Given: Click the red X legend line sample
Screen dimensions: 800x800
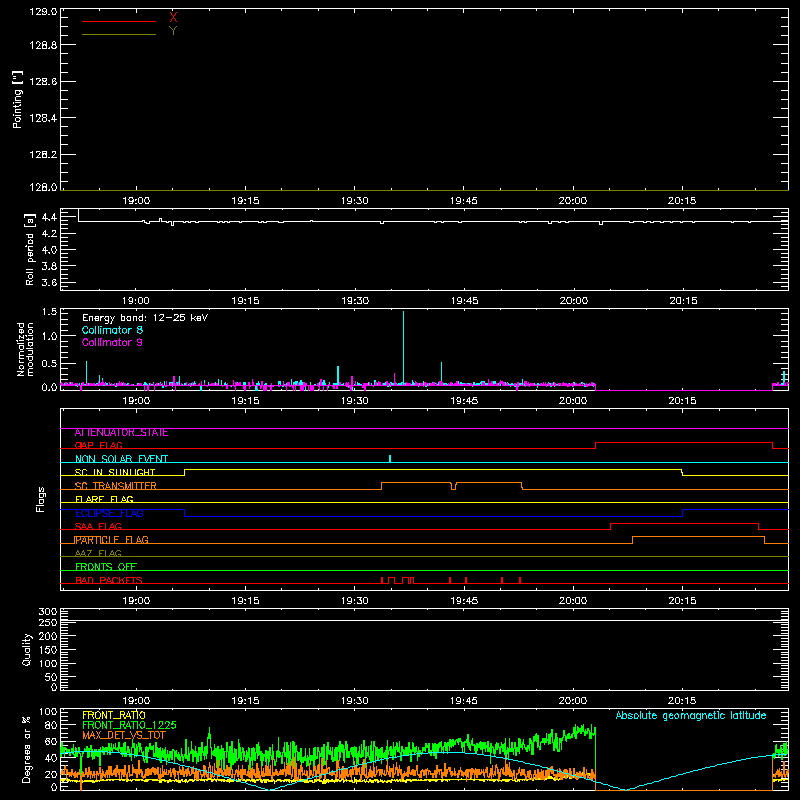Looking at the screenshot, I should pyautogui.click(x=119, y=21).
